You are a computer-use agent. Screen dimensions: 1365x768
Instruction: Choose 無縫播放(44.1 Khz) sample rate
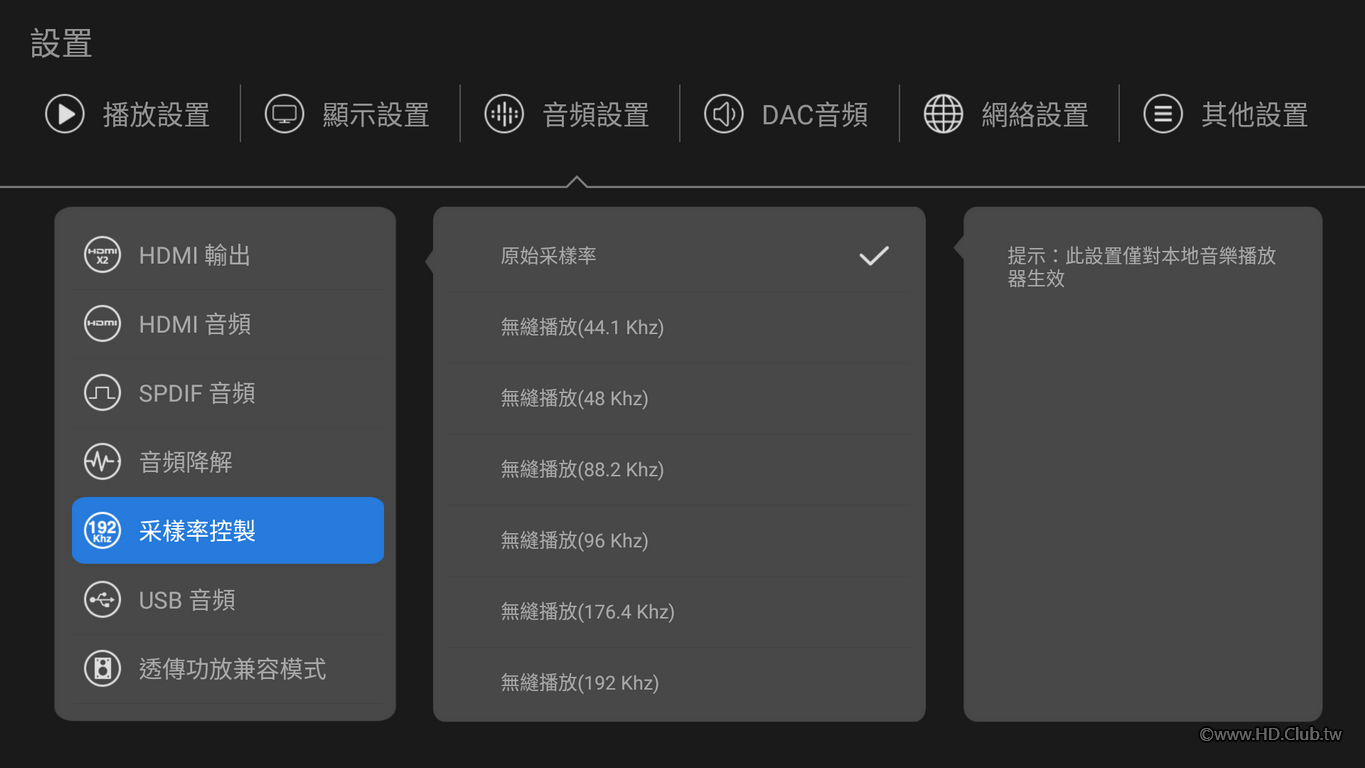click(x=582, y=327)
